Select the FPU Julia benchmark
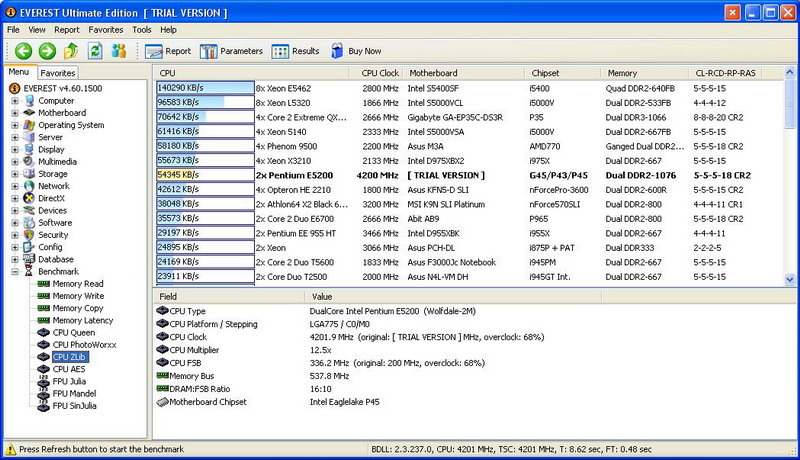Viewport: 800px width, 460px height. coord(69,381)
